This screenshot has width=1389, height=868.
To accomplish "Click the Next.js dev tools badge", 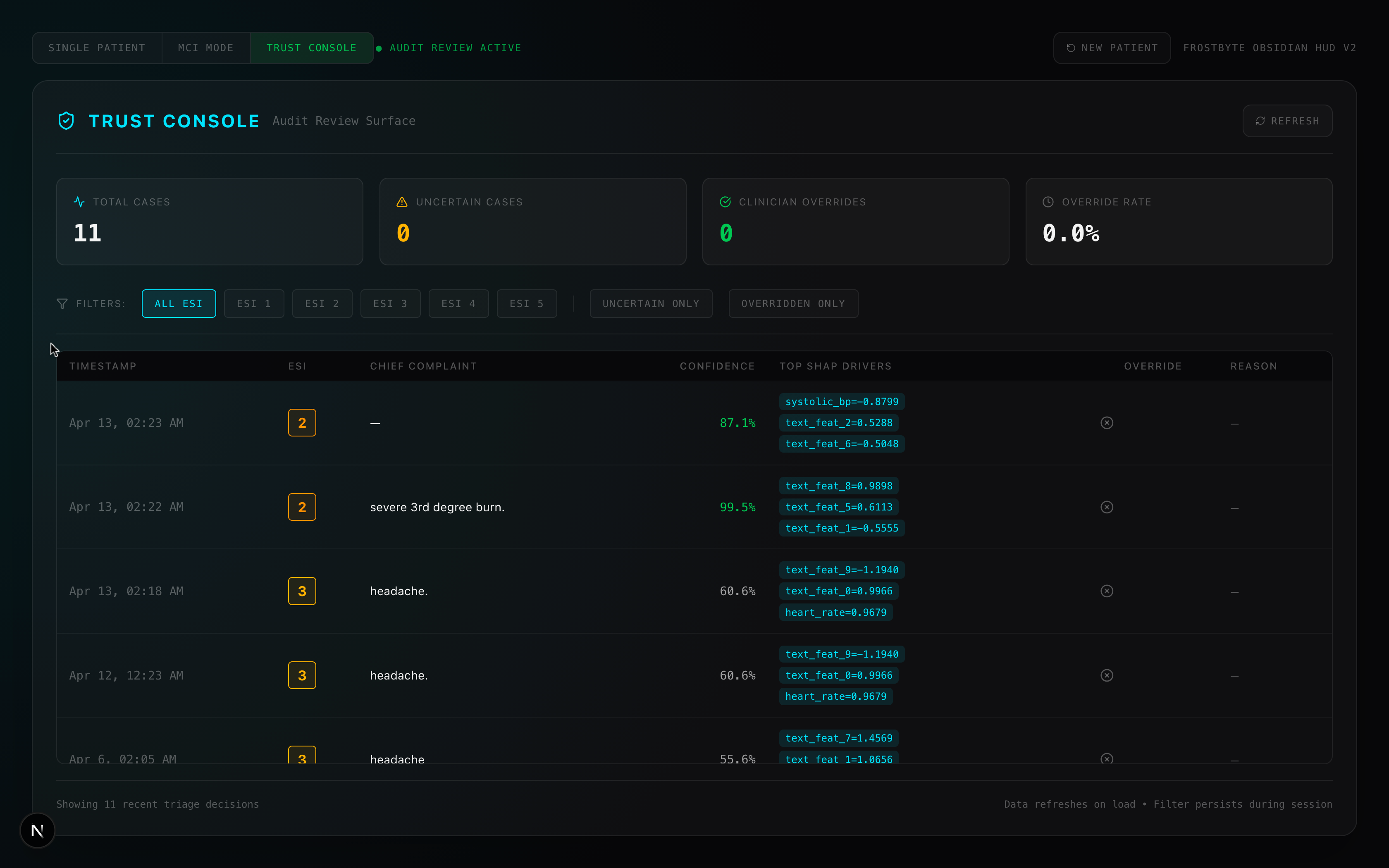I will pyautogui.click(x=37, y=830).
